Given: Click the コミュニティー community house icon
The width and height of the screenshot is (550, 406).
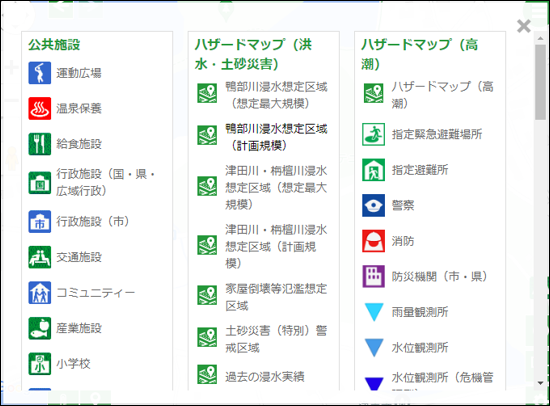Looking at the screenshot, I should tap(40, 293).
